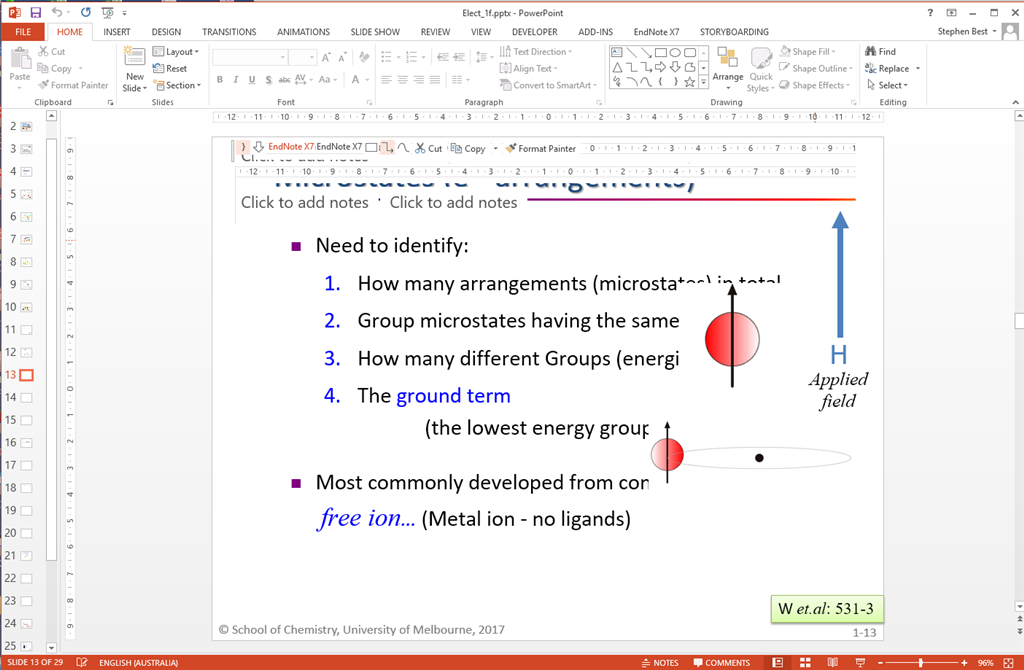Open the ANIMATIONS tab
The image size is (1024, 670).
click(303, 31)
